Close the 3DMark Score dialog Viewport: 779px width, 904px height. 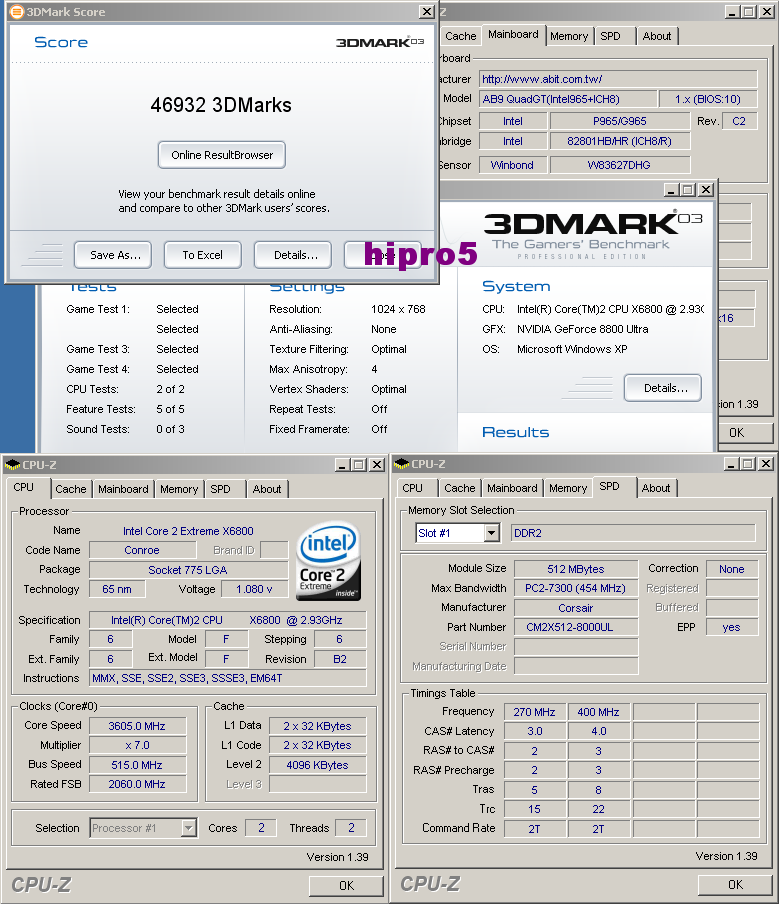427,12
